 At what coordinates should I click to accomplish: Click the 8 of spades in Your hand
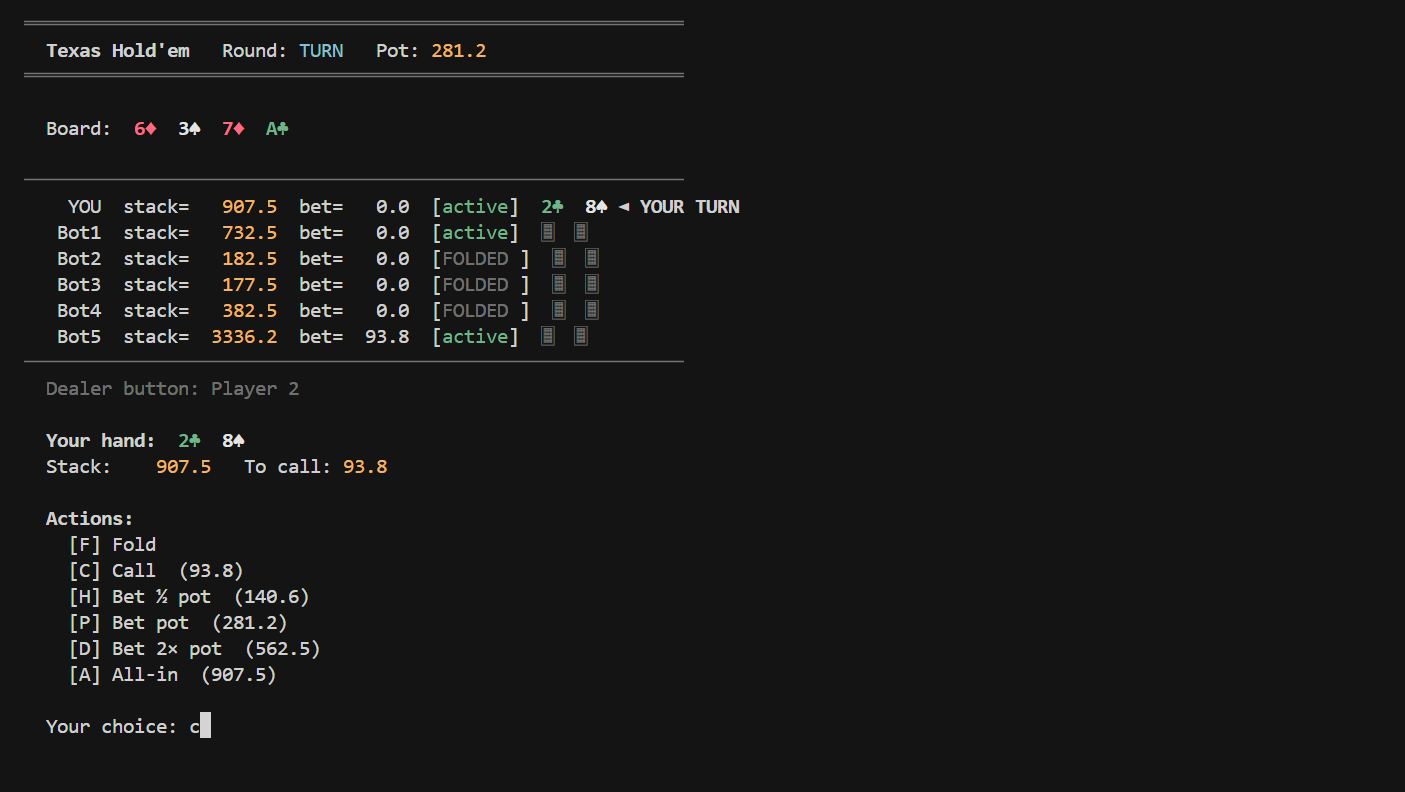[233, 441]
